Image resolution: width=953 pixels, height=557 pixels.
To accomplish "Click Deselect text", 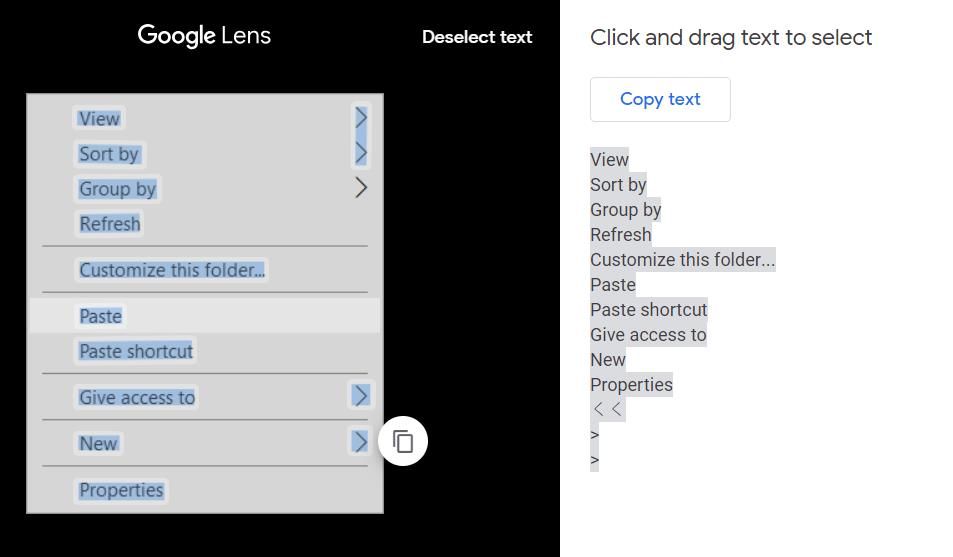I will [477, 37].
